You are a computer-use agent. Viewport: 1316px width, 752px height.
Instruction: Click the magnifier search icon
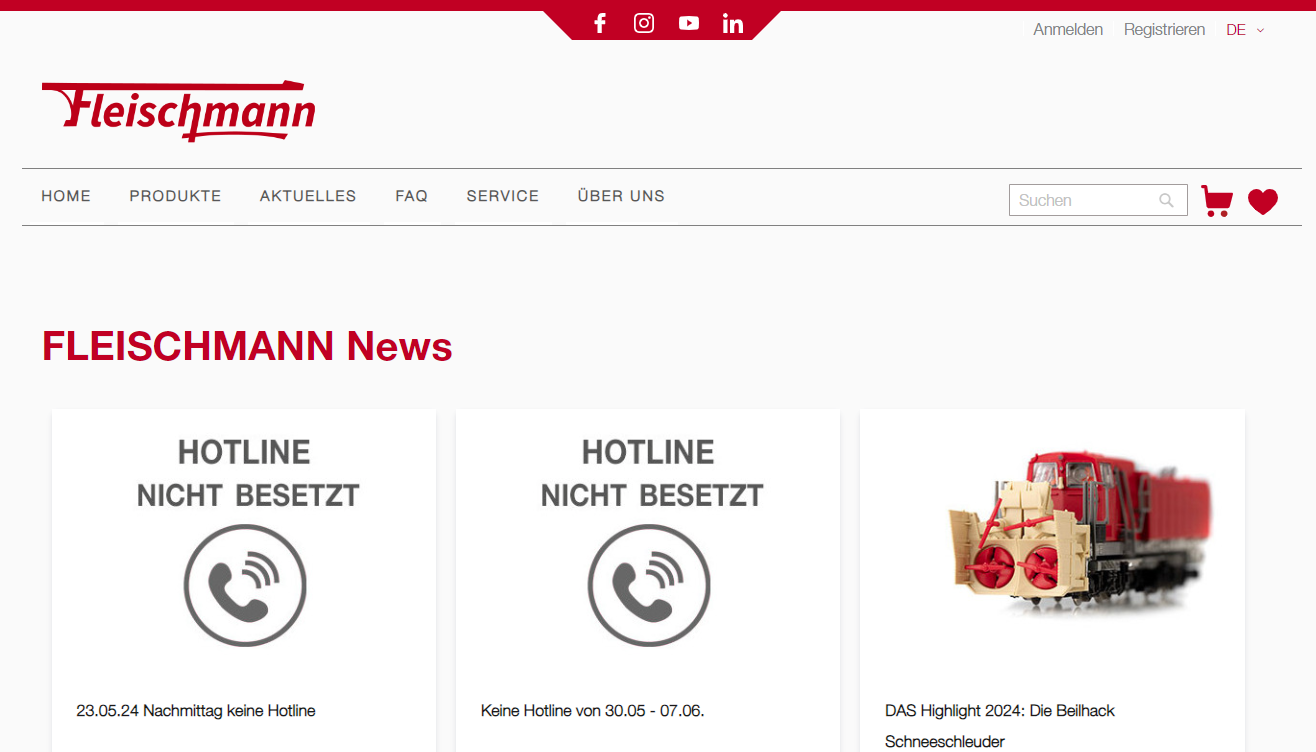[x=1166, y=200]
